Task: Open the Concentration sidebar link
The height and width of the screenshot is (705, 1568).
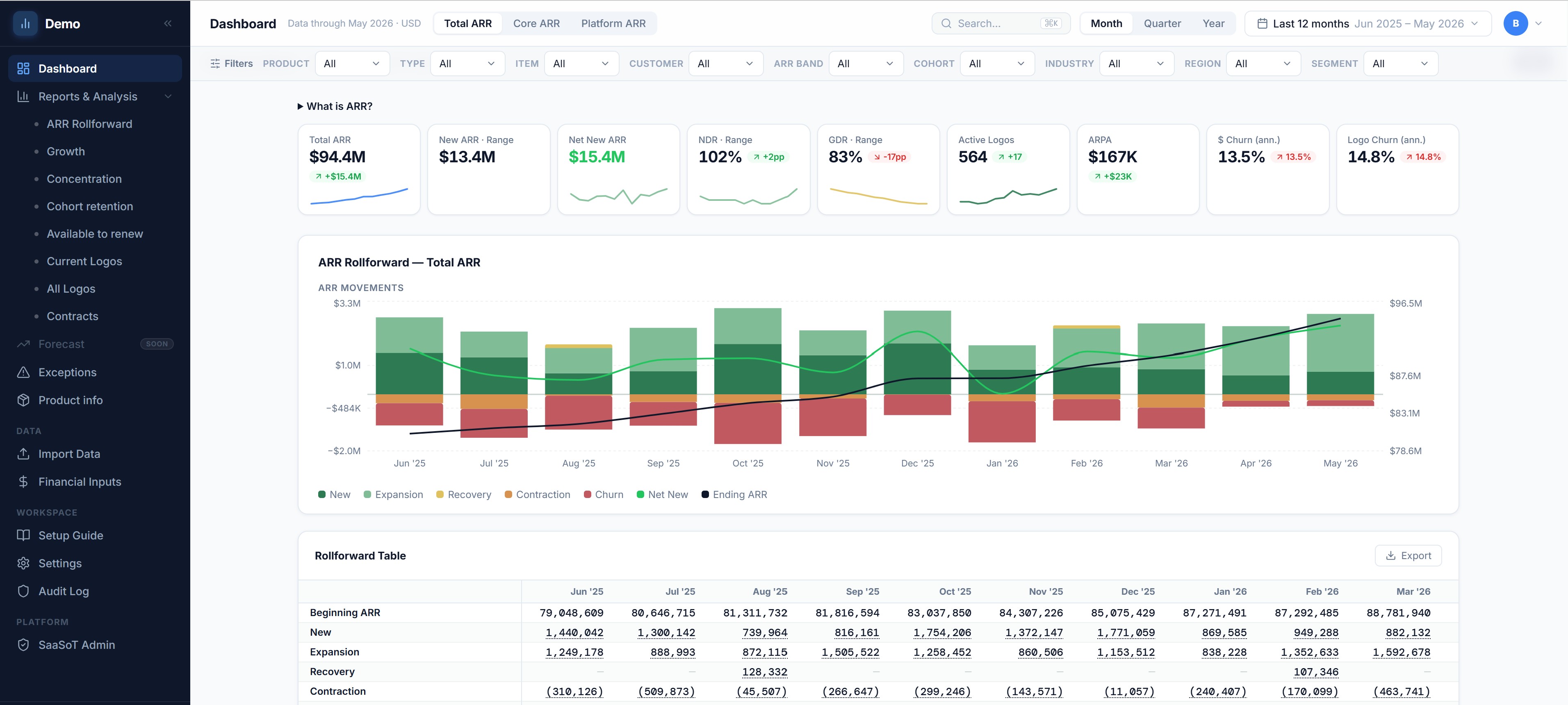Action: pos(84,179)
